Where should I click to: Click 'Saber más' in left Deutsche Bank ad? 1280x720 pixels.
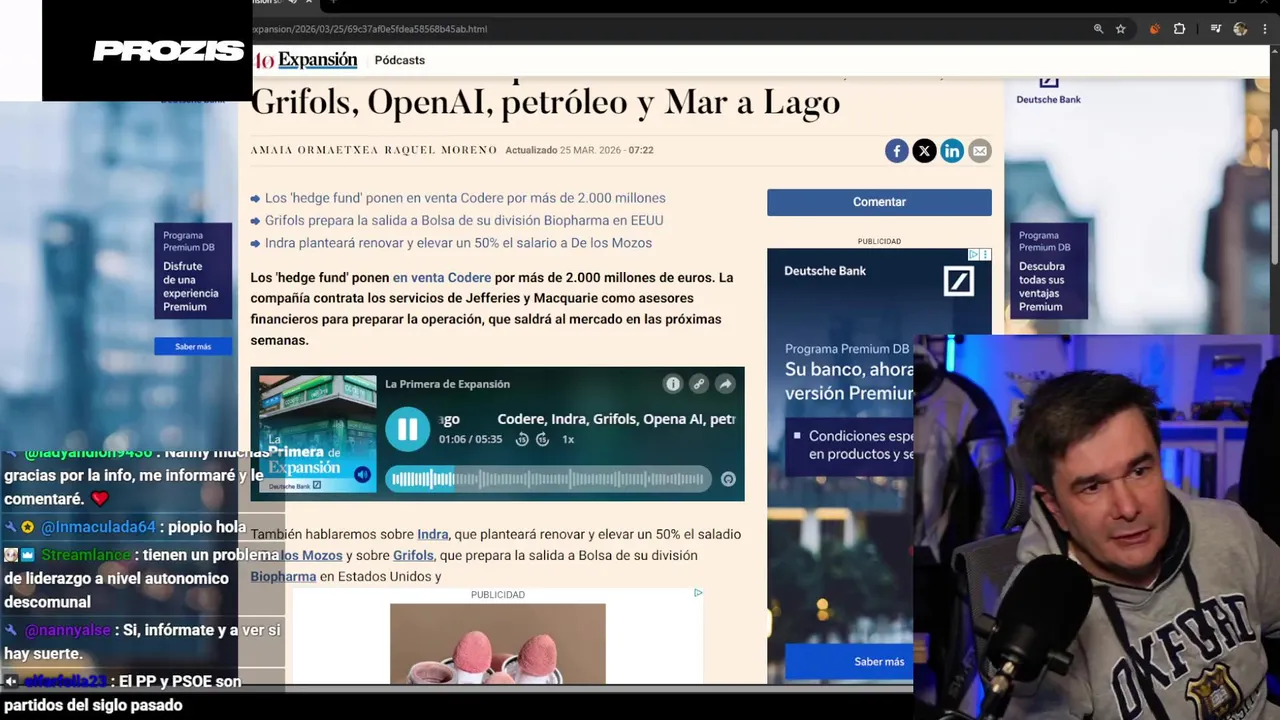pos(193,347)
